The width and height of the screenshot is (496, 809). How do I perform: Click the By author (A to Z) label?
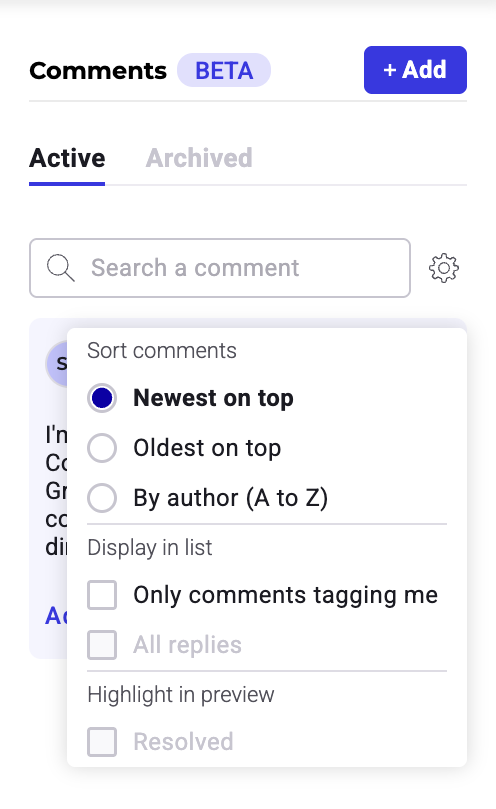tap(231, 498)
